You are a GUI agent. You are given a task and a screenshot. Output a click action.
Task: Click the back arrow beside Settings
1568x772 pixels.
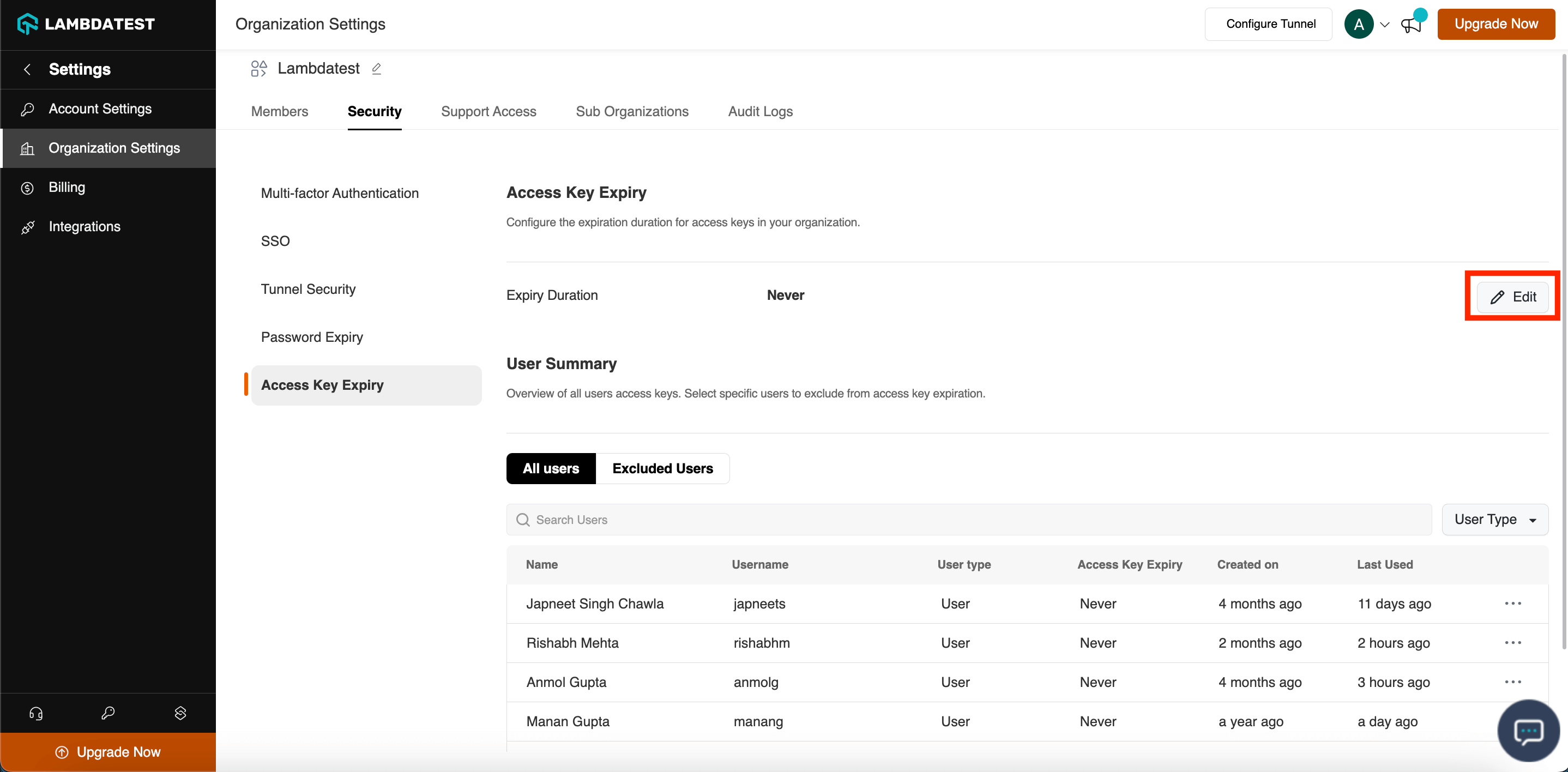(x=27, y=69)
